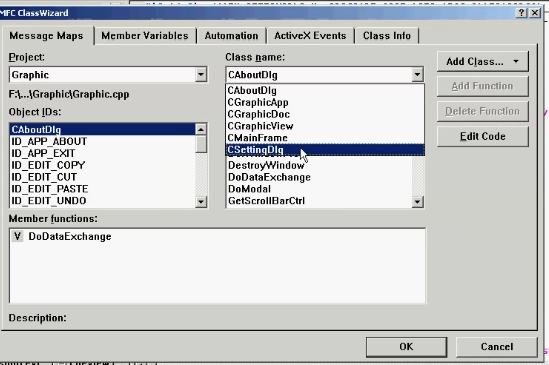Select ID_EDIT_COPY in Object IDs
549x365 pixels.
point(102,165)
